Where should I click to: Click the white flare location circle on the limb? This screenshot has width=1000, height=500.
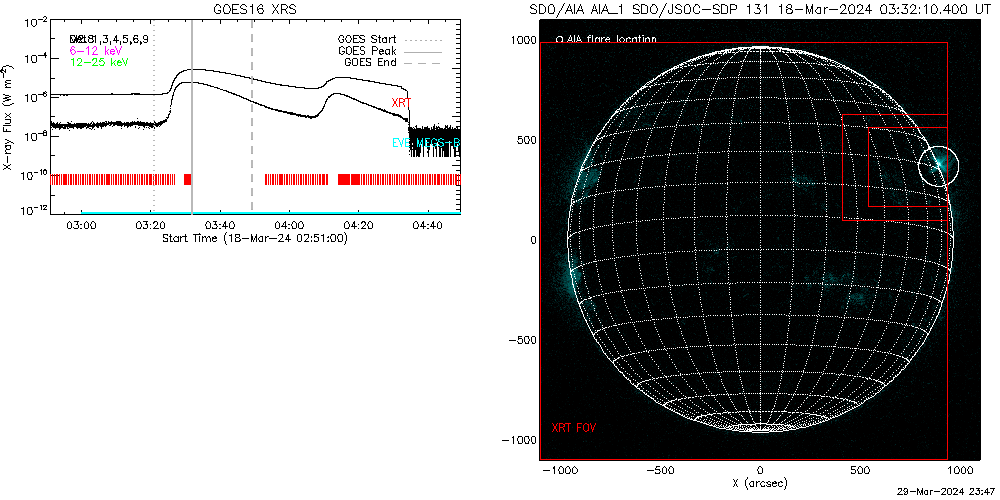938,166
